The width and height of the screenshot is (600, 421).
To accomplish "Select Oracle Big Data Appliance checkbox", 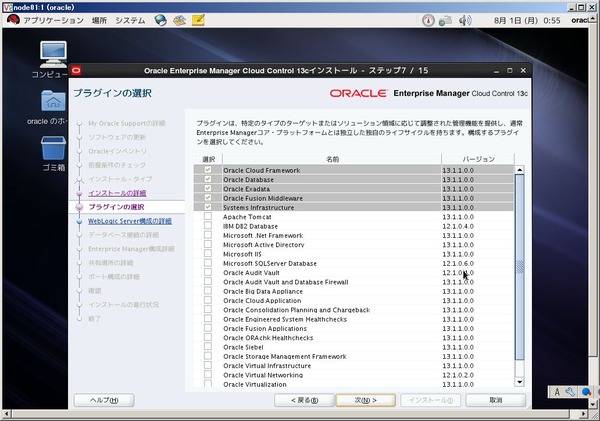I will coord(208,290).
